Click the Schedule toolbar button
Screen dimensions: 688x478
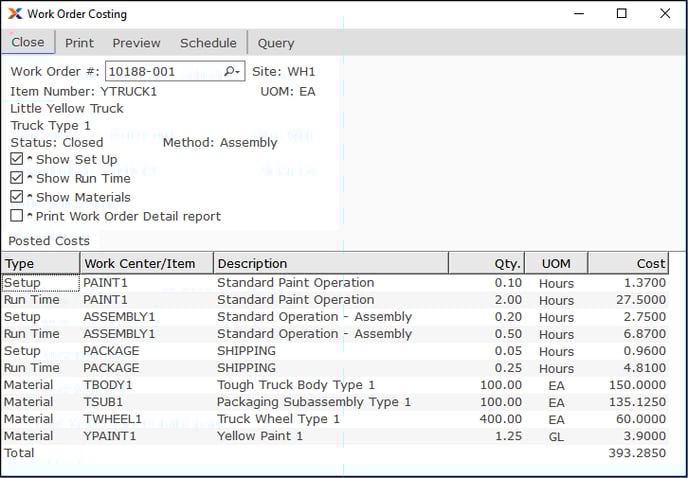(x=207, y=43)
